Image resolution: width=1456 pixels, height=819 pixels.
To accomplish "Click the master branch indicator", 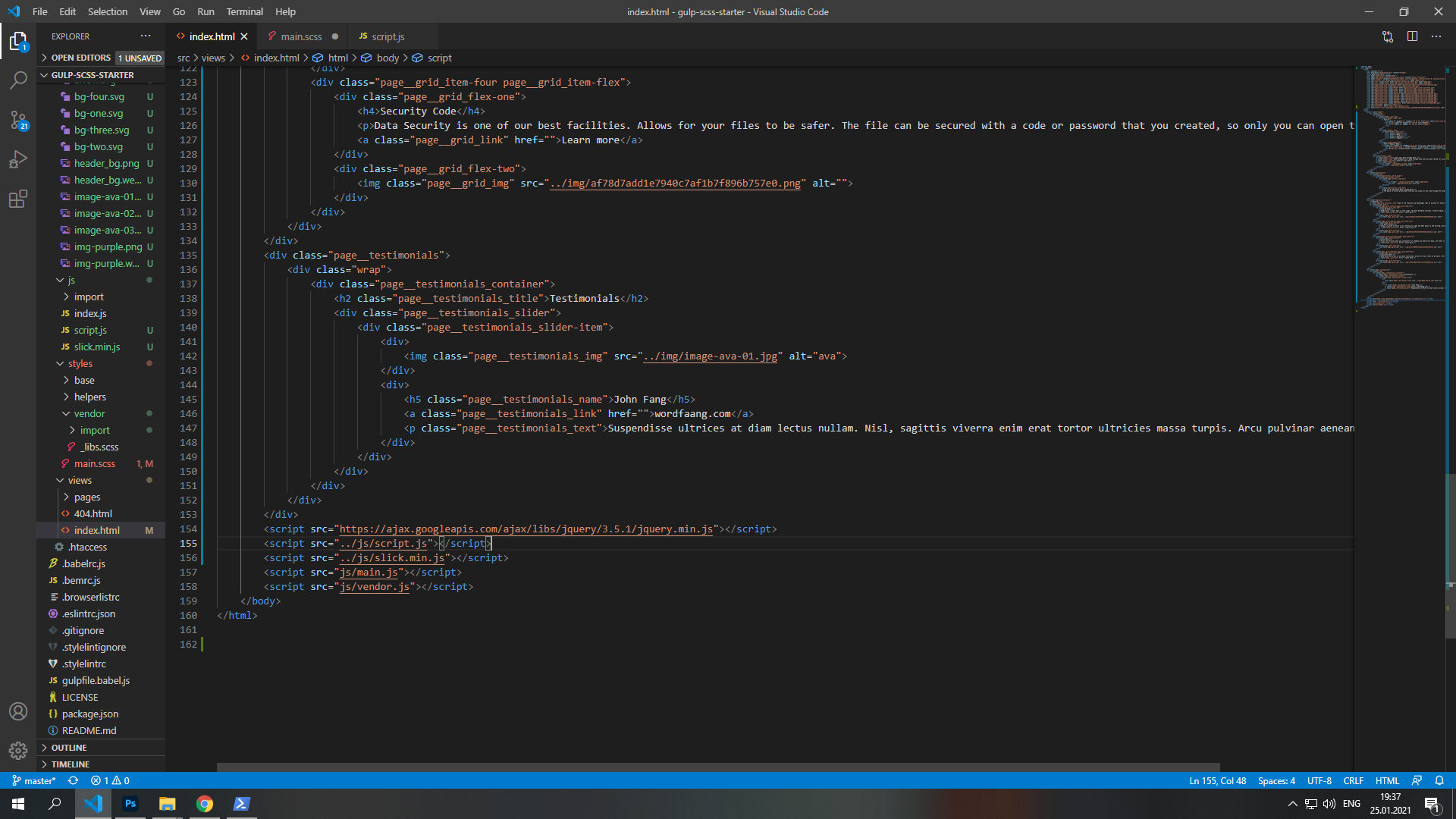I will pos(34,780).
